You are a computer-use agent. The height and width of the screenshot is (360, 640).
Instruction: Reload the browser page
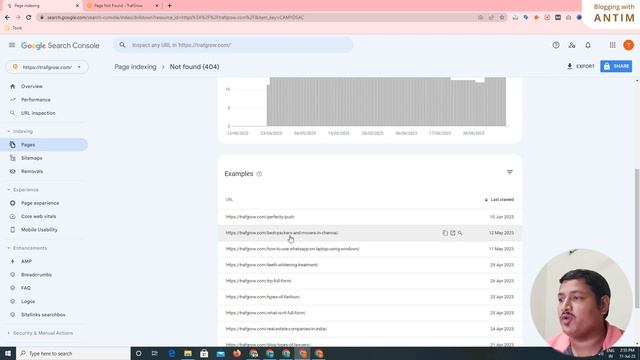pyautogui.click(x=28, y=17)
